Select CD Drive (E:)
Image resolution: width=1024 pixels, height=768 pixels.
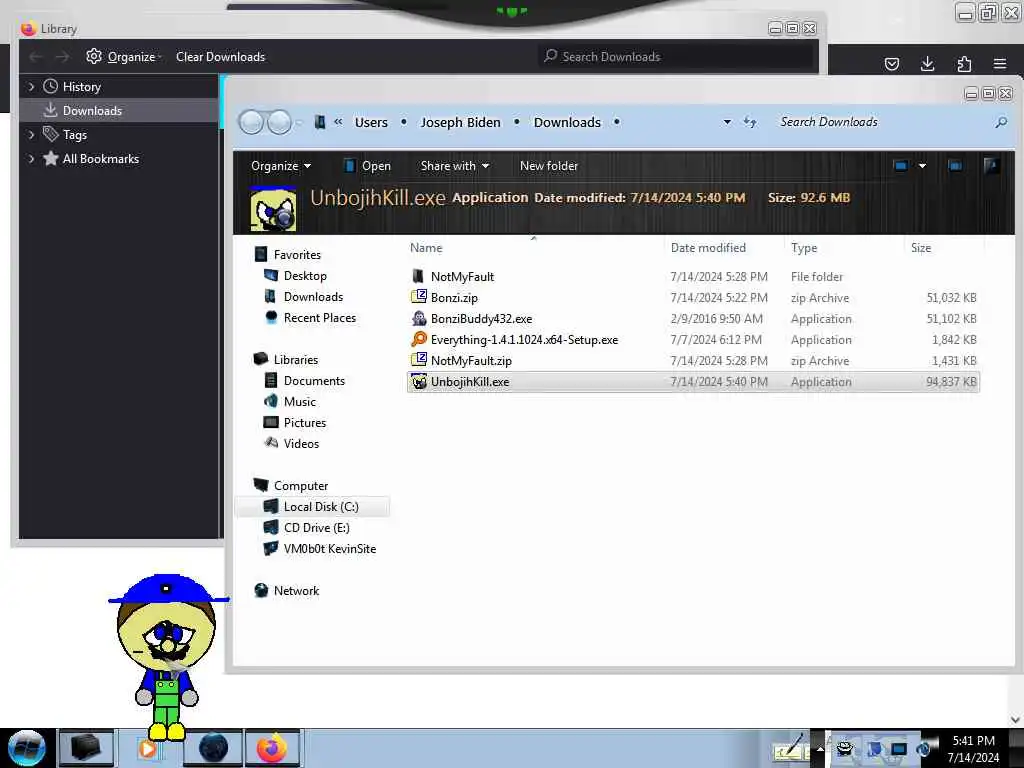(317, 528)
